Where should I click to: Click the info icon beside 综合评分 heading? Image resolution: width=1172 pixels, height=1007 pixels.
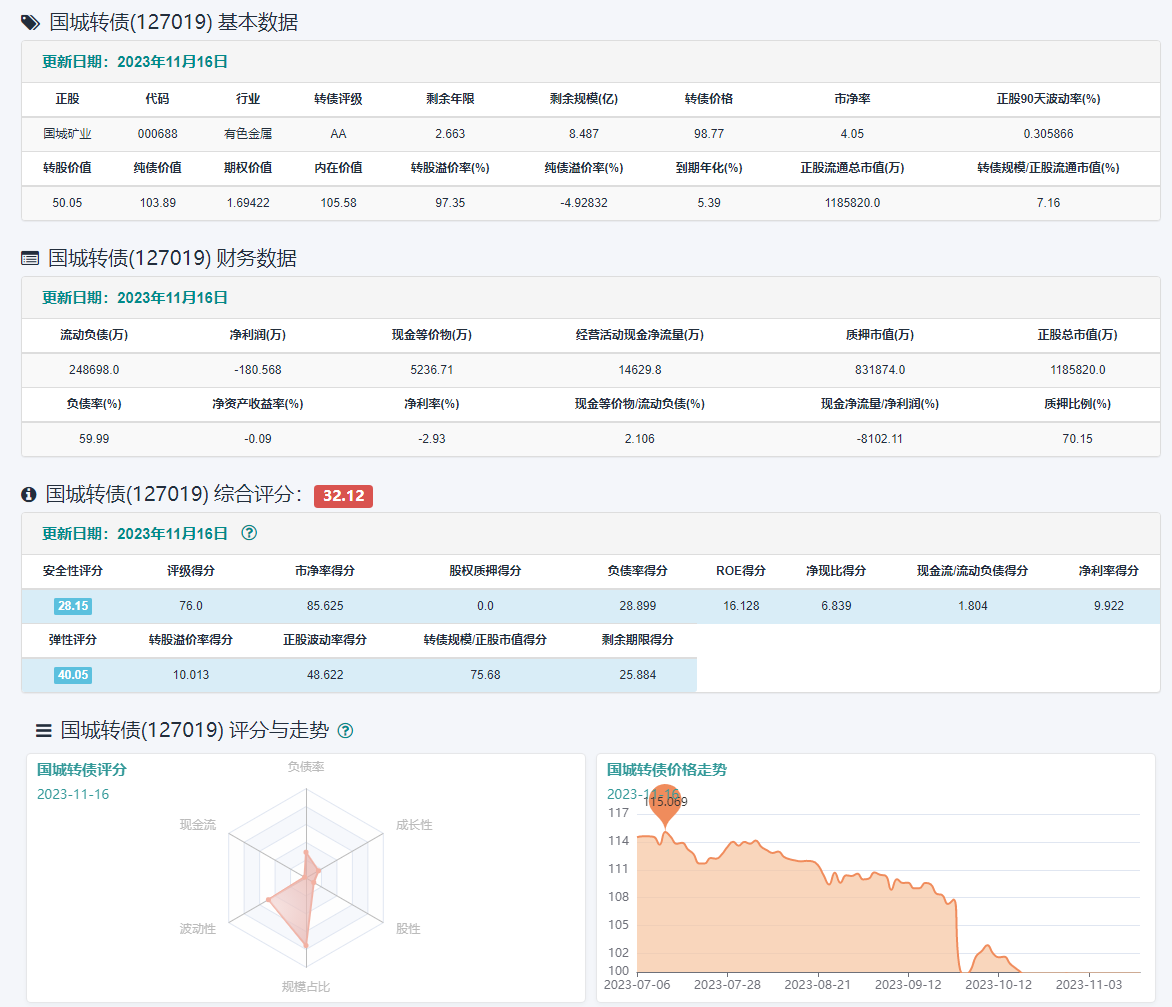28,494
